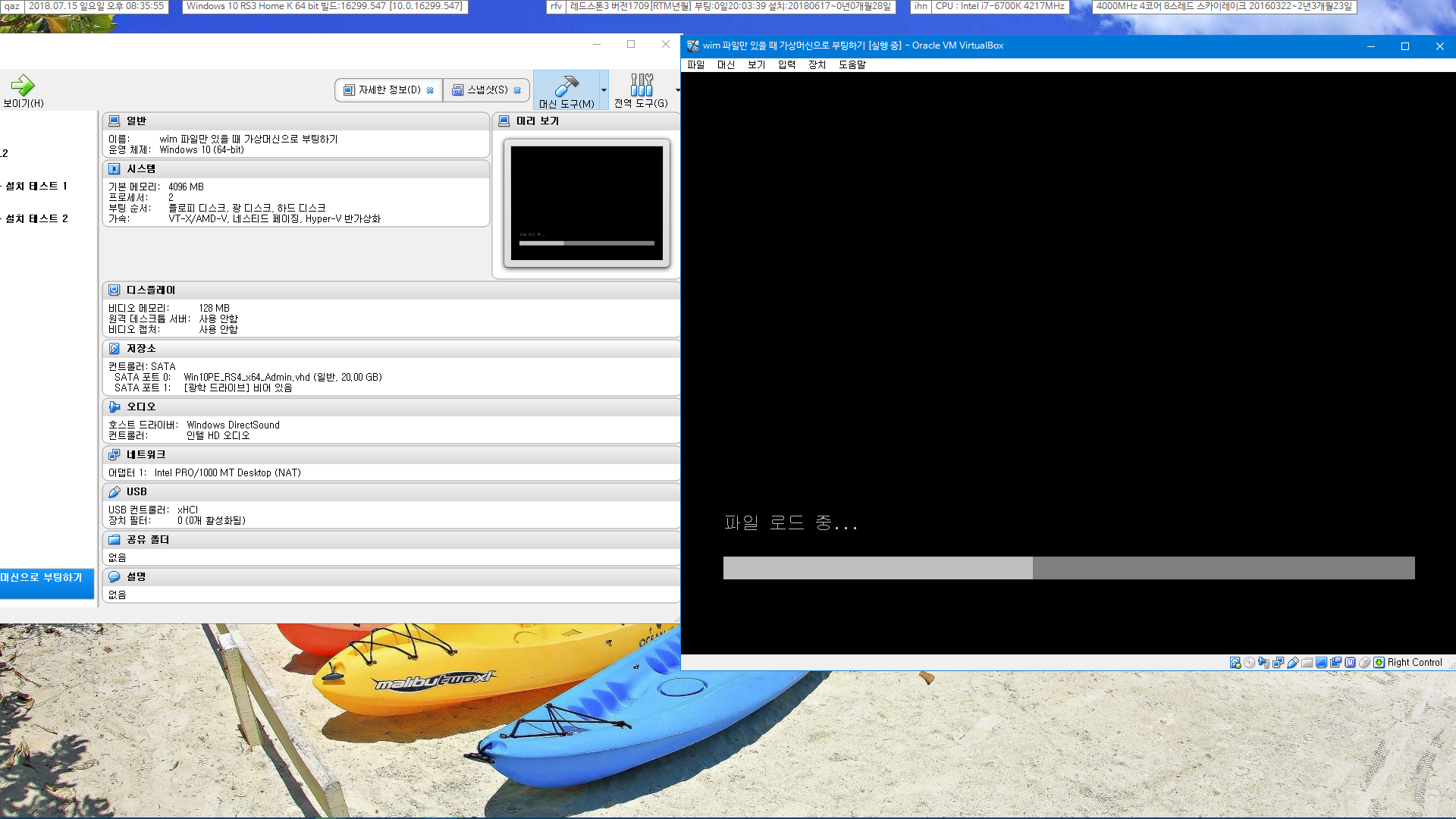Screen dimensions: 1456x819
Task: Select highlighted VM '머신으로 부팅하기' in list
Action: 45,582
